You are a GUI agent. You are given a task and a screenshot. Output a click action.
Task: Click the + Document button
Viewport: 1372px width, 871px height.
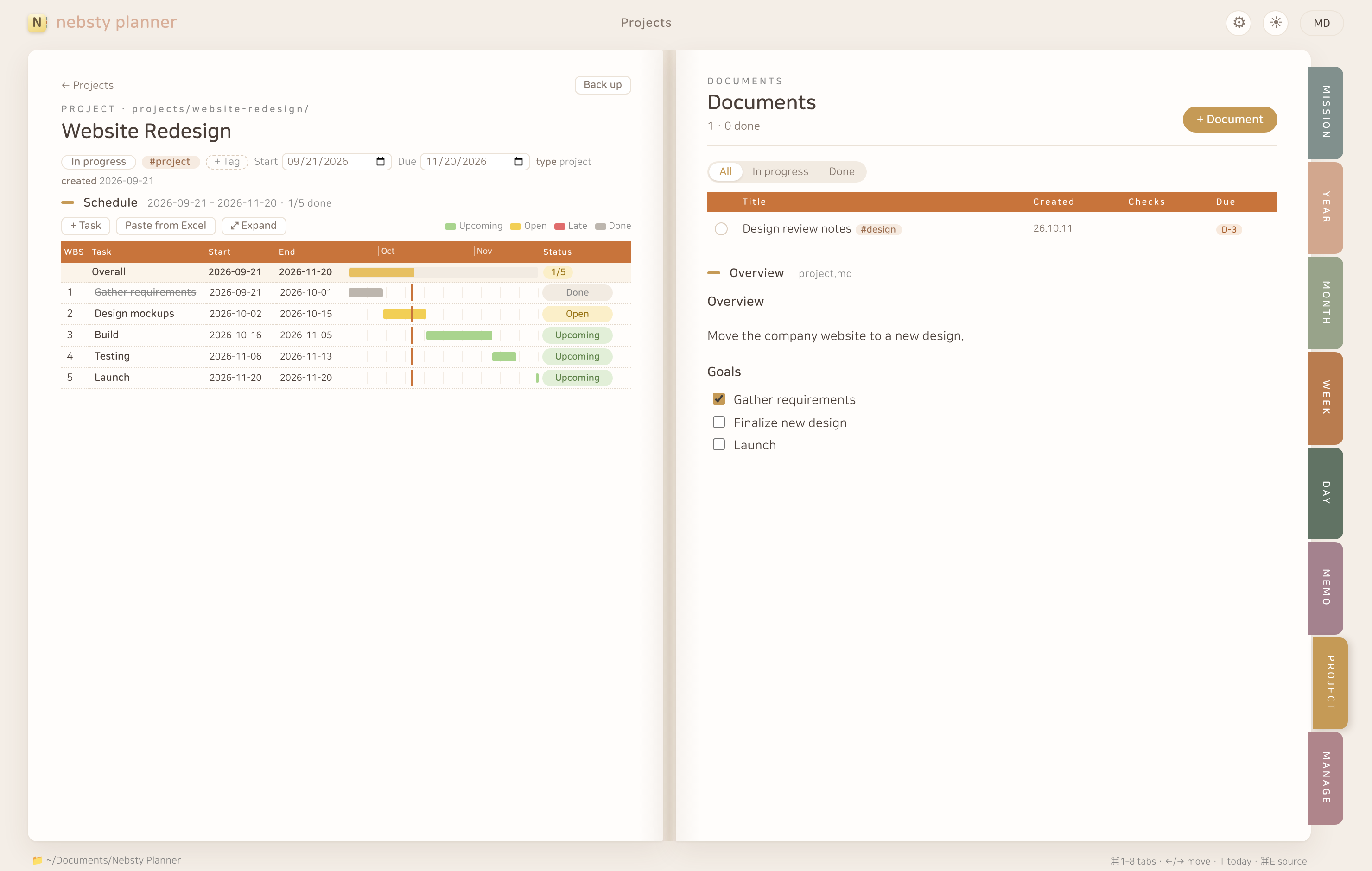(x=1230, y=120)
